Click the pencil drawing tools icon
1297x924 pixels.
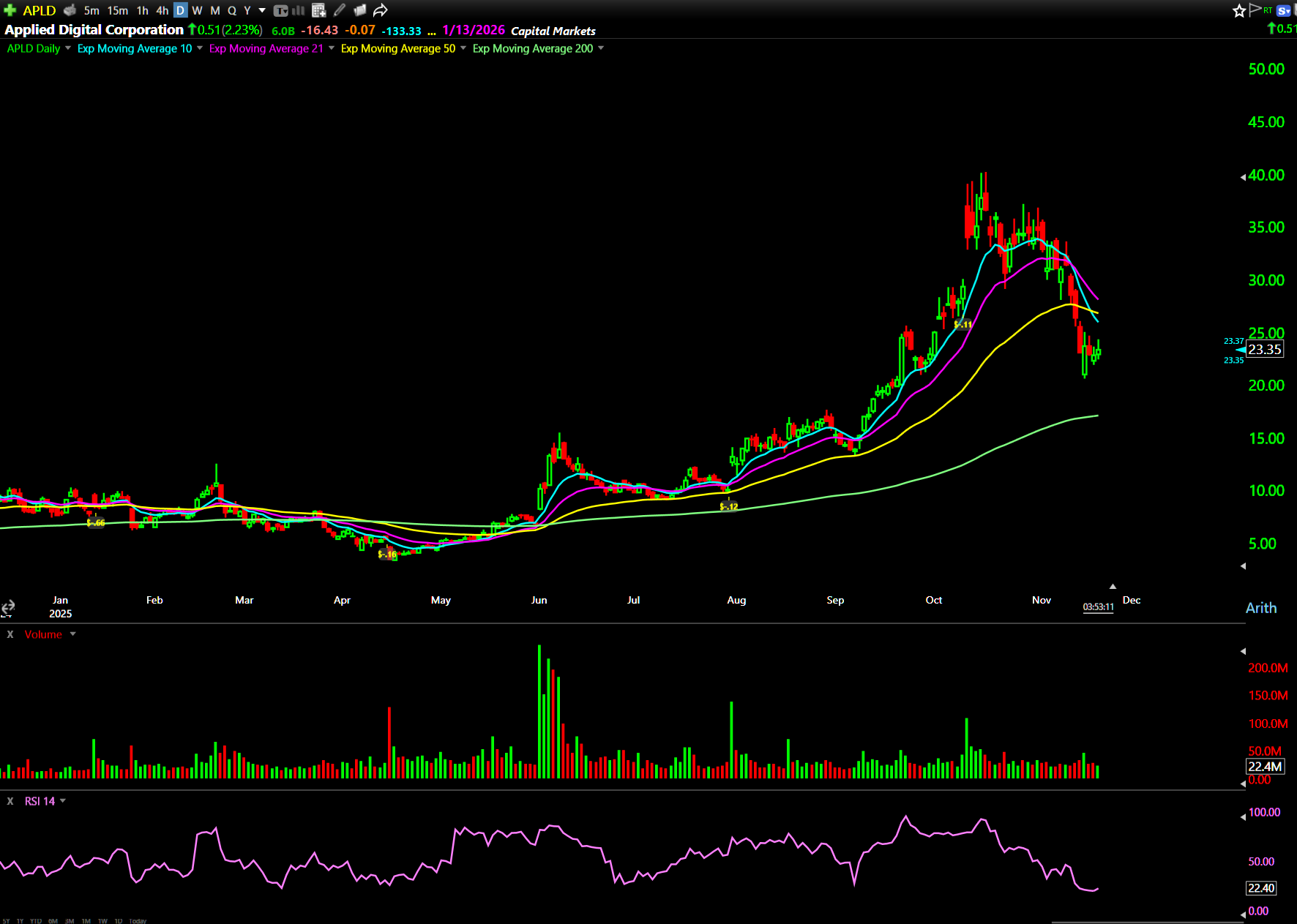click(340, 10)
